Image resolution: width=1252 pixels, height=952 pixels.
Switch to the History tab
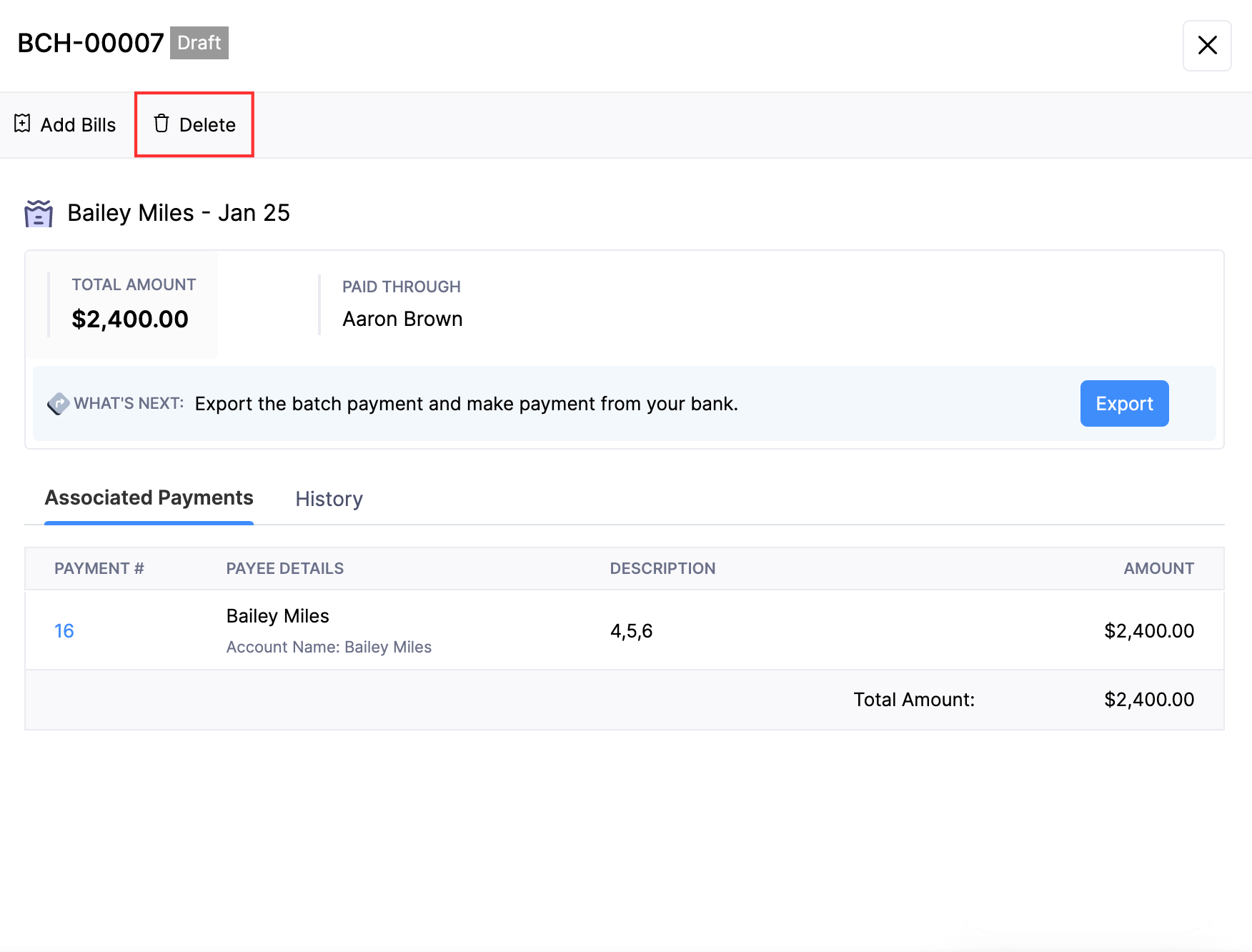tap(329, 499)
